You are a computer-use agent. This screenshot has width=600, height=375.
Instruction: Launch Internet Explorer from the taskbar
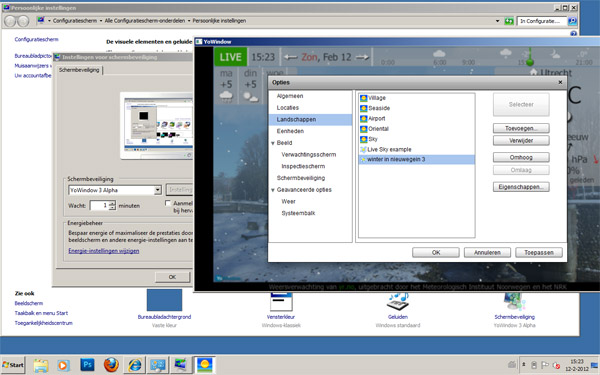click(x=134, y=365)
